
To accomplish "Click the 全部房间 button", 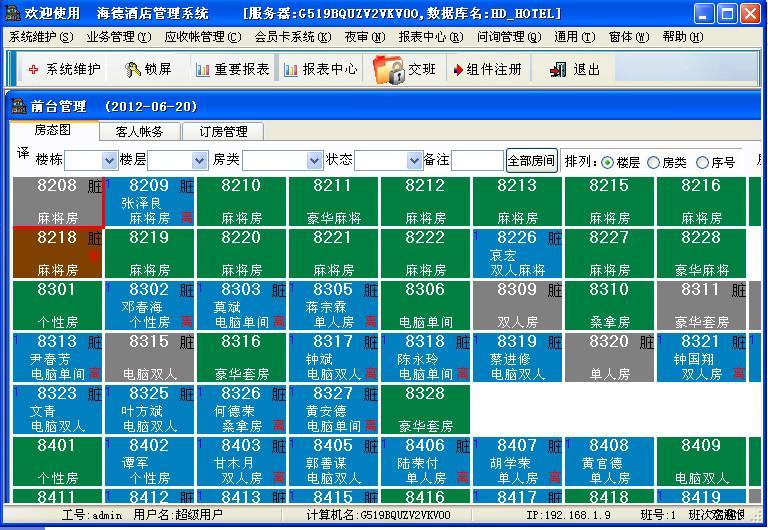I will click(x=531, y=161).
